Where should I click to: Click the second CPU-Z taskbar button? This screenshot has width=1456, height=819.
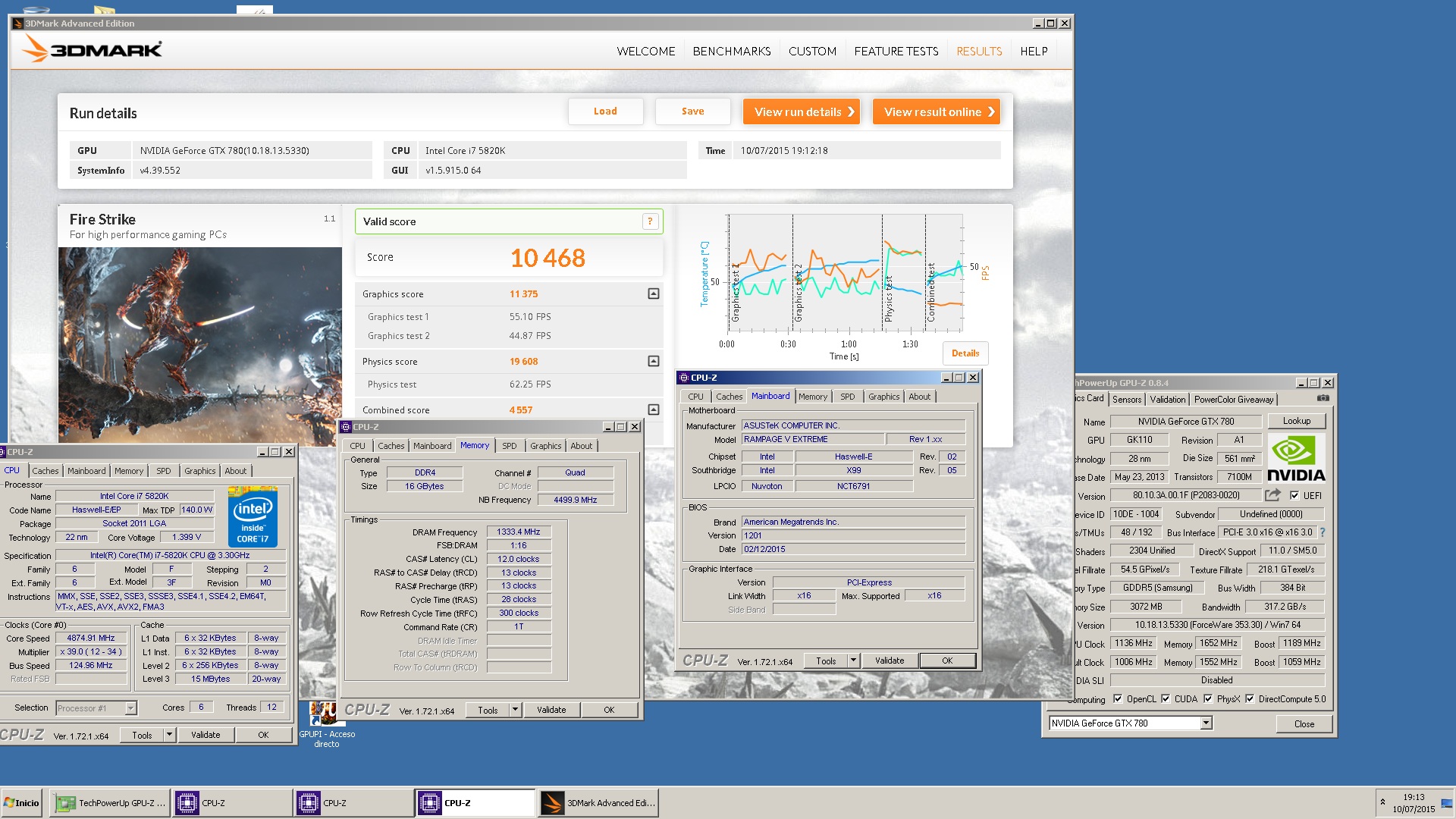click(x=353, y=803)
